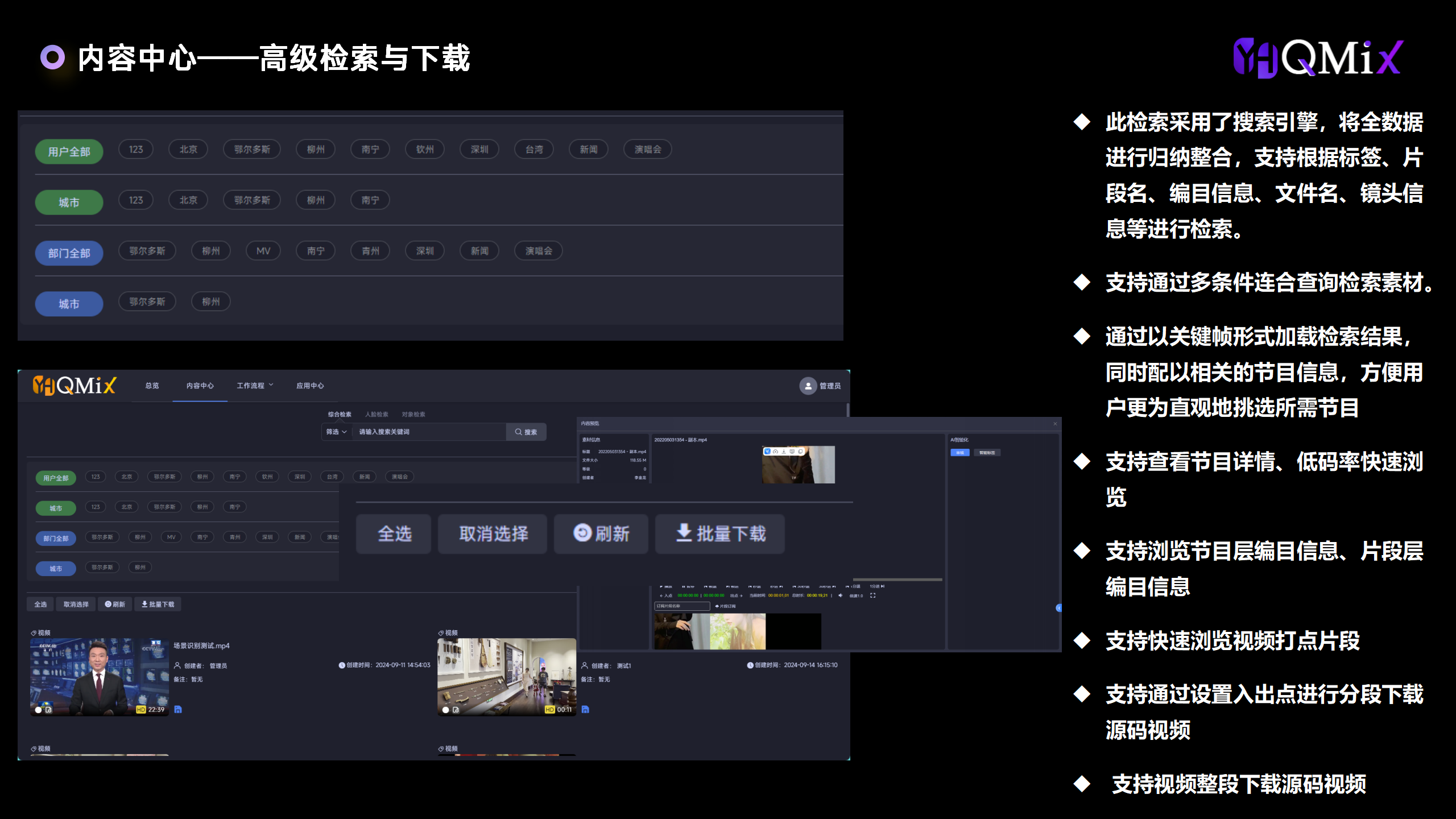1456x819 pixels.
Task: Toggle the 鄂尔多斯 tag in top 用户全部 row
Action: [252, 150]
